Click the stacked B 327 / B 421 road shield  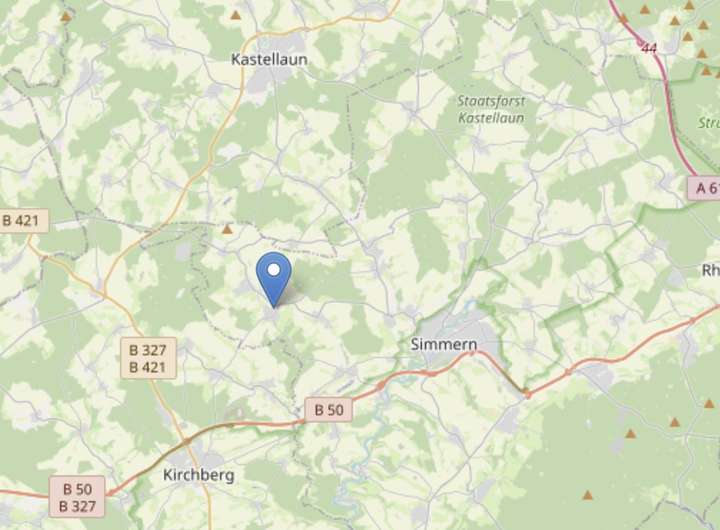[x=148, y=358]
